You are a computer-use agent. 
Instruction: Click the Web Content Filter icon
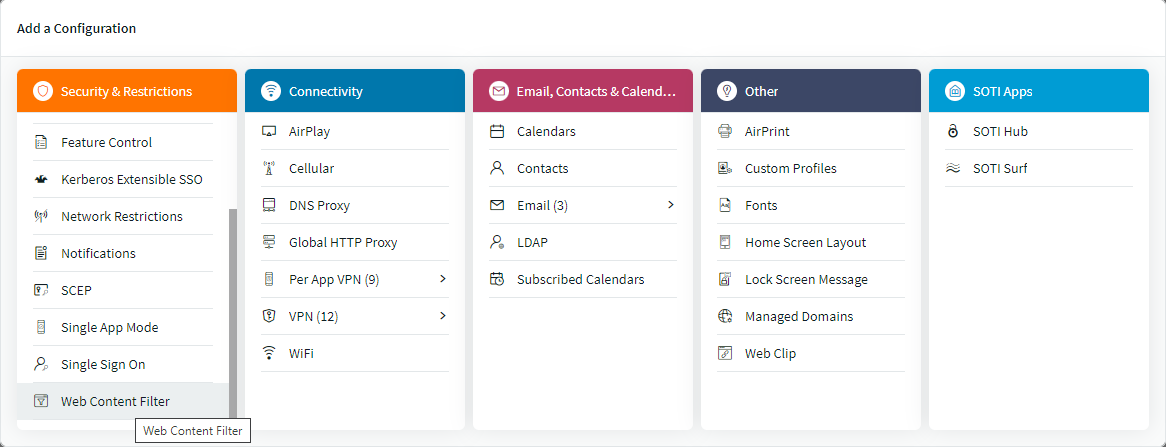[41, 401]
